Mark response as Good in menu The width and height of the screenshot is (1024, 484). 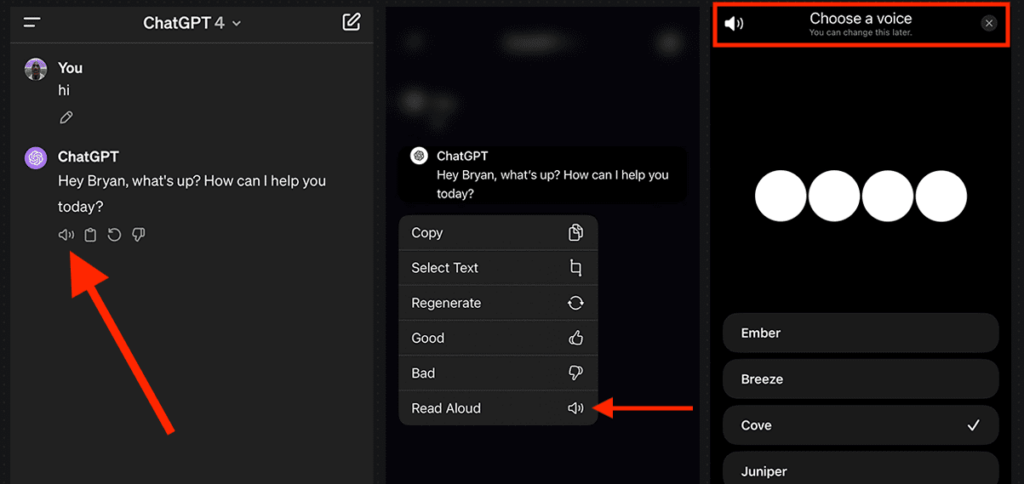click(498, 338)
